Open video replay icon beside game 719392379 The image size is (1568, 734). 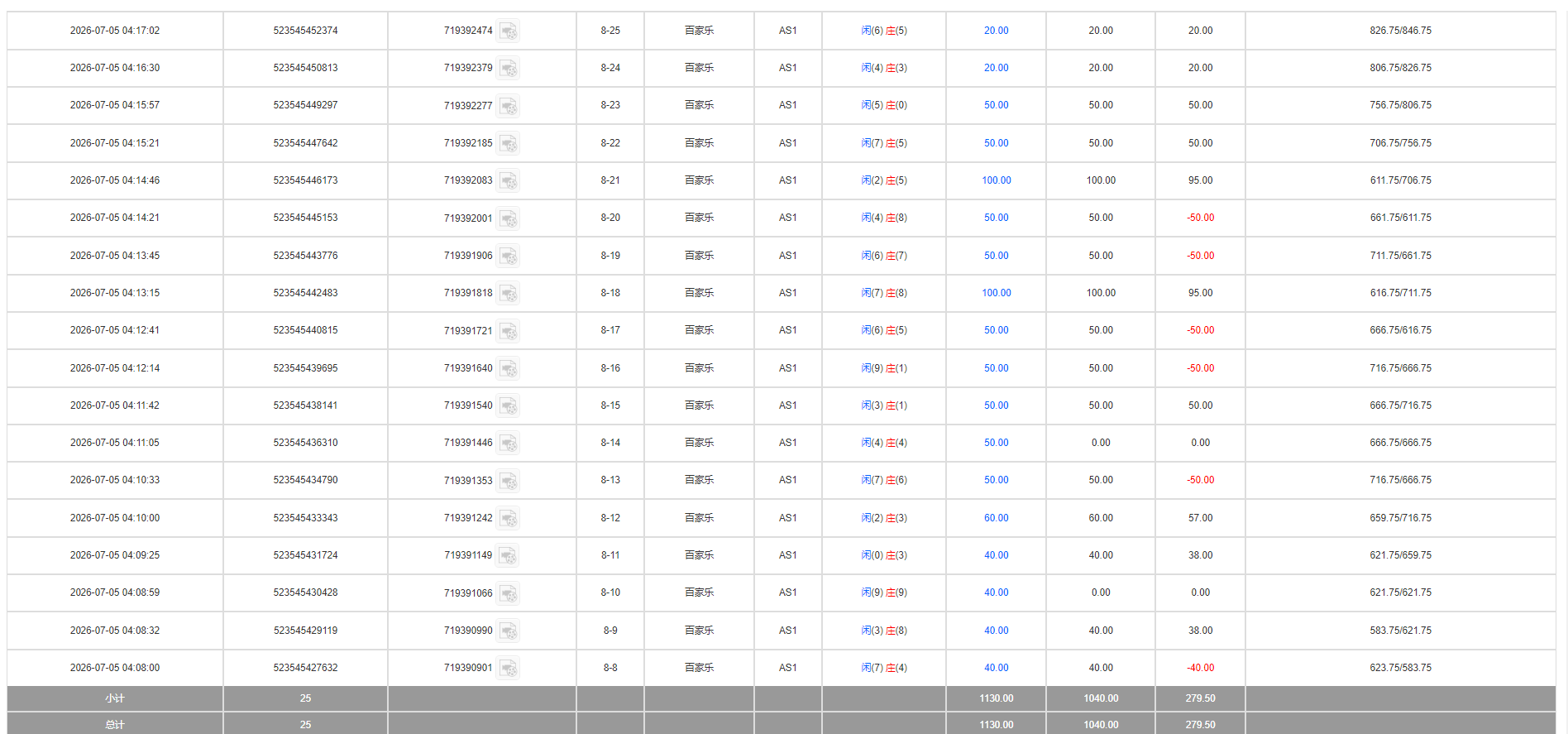click(x=508, y=68)
